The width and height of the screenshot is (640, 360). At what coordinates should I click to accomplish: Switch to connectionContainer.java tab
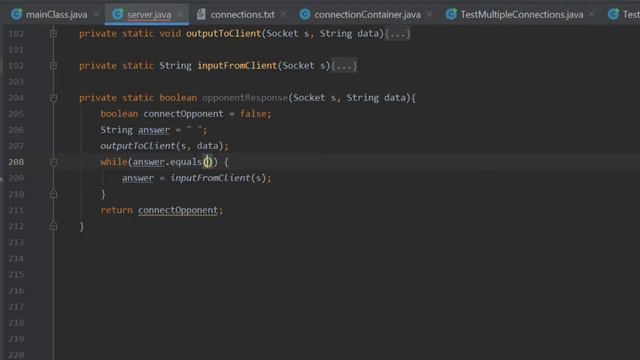(367, 15)
